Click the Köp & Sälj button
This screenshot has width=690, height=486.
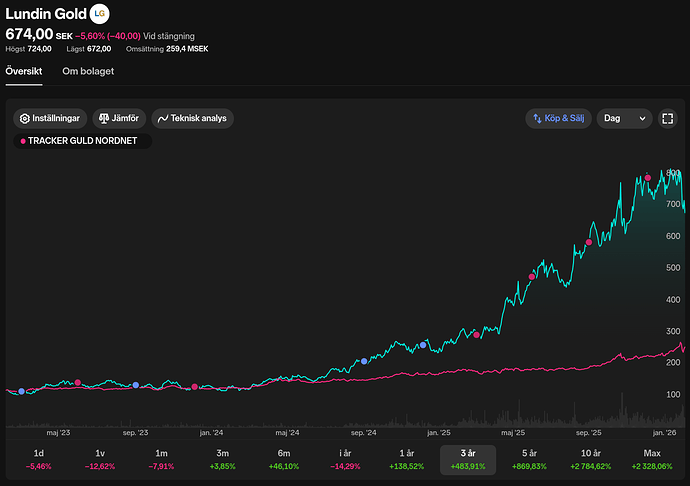[x=558, y=118]
